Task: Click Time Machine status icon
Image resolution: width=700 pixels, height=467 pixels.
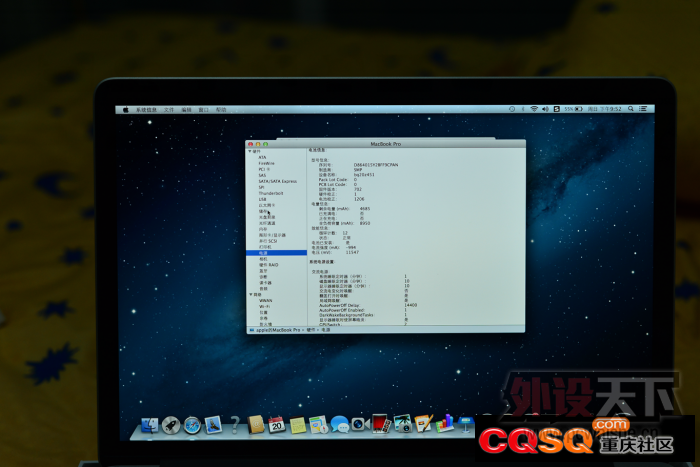Action: (x=512, y=109)
